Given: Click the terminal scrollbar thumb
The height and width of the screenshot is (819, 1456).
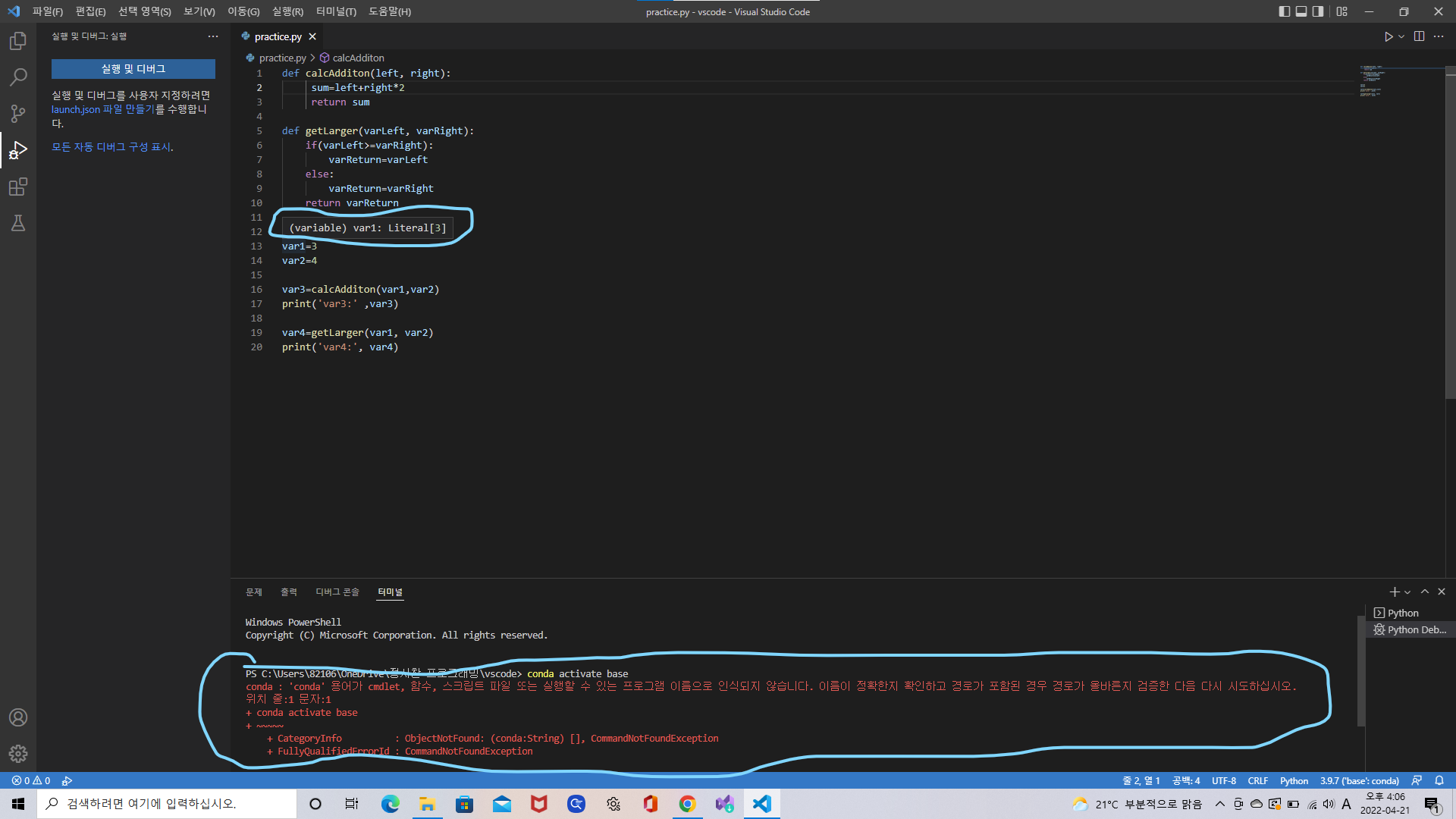Looking at the screenshot, I should (1361, 670).
